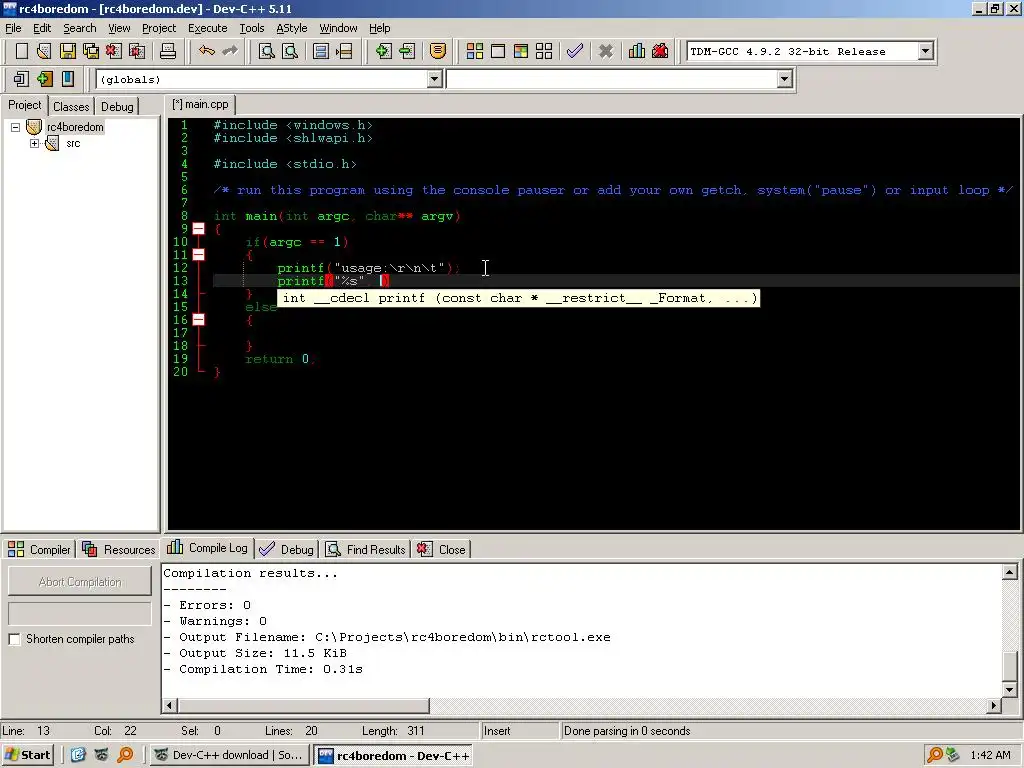Click the Goto Line toolbar icon

click(x=344, y=51)
